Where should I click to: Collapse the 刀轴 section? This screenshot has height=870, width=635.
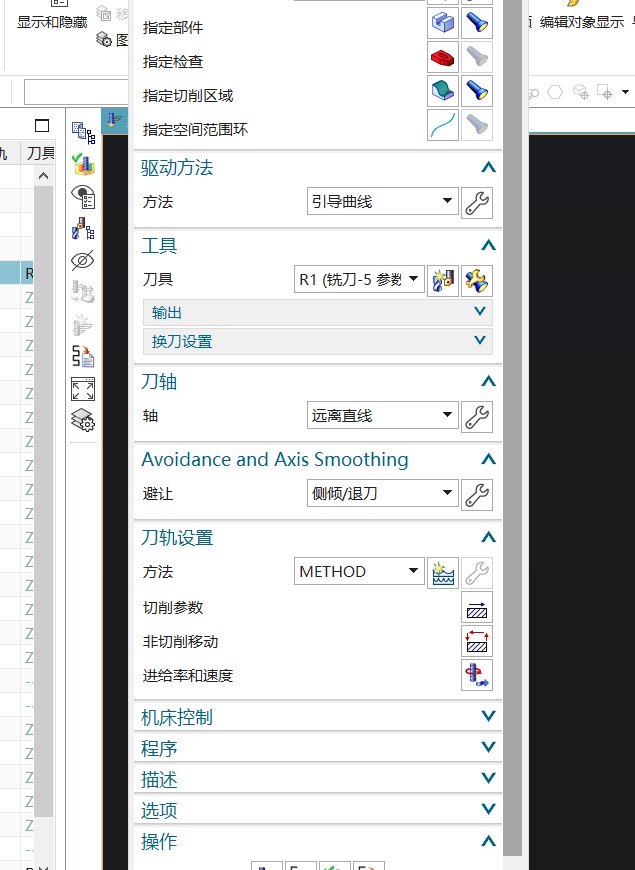(x=488, y=381)
